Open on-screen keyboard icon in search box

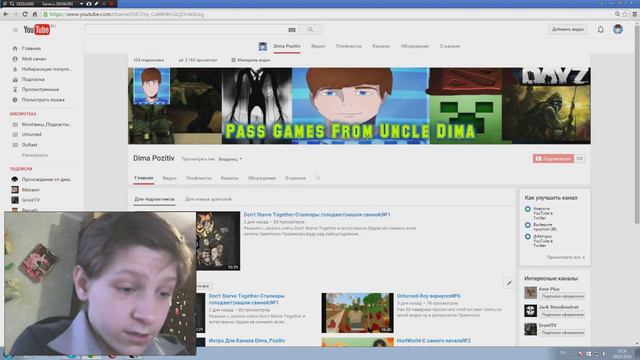292,29
